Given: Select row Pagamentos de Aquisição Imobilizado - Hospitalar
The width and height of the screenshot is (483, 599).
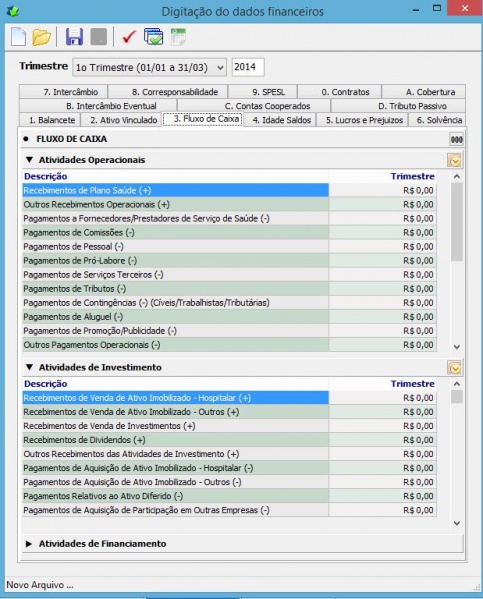Looking at the screenshot, I should pos(229,468).
